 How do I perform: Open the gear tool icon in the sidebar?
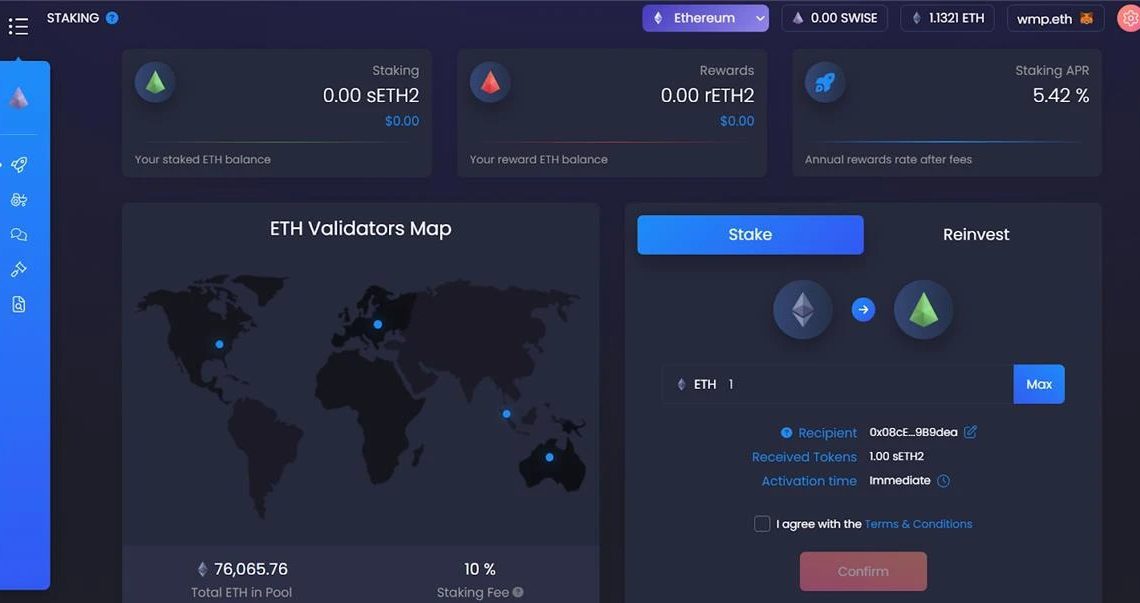pyautogui.click(x=19, y=199)
